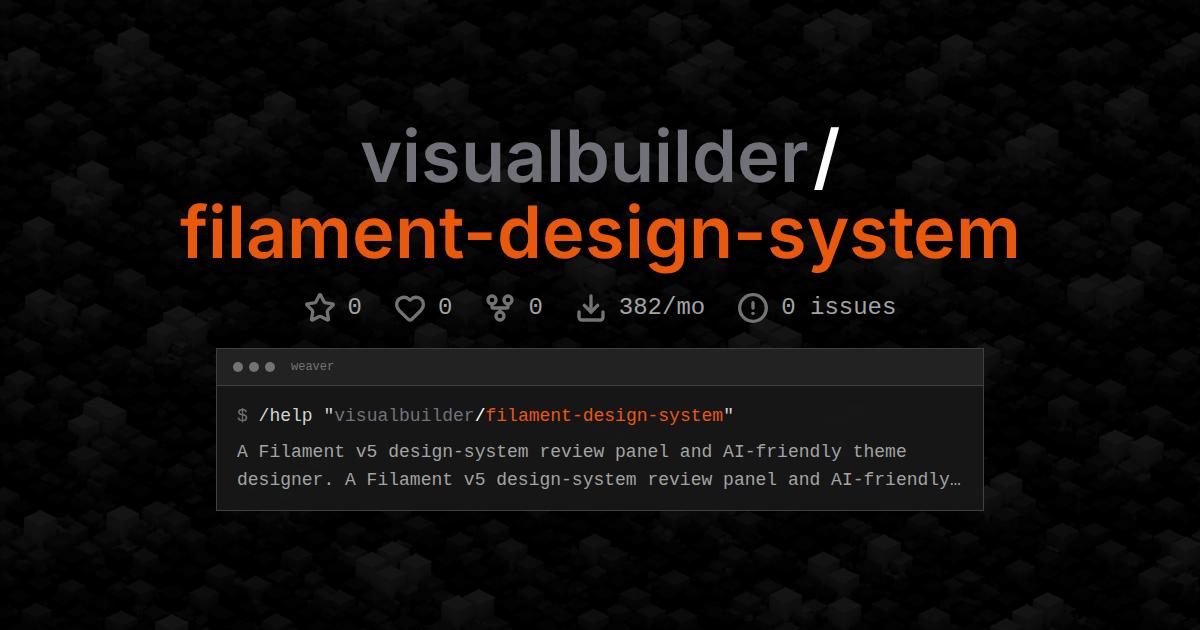Image resolution: width=1200 pixels, height=630 pixels.
Task: Click the heart favorites icon
Action: pyautogui.click(x=410, y=308)
